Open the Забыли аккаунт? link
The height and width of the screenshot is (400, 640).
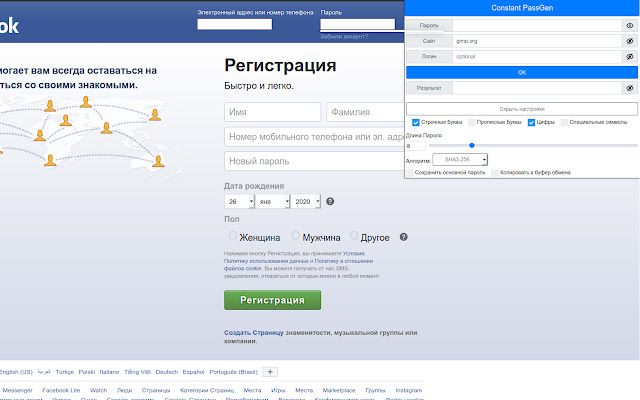click(x=344, y=36)
